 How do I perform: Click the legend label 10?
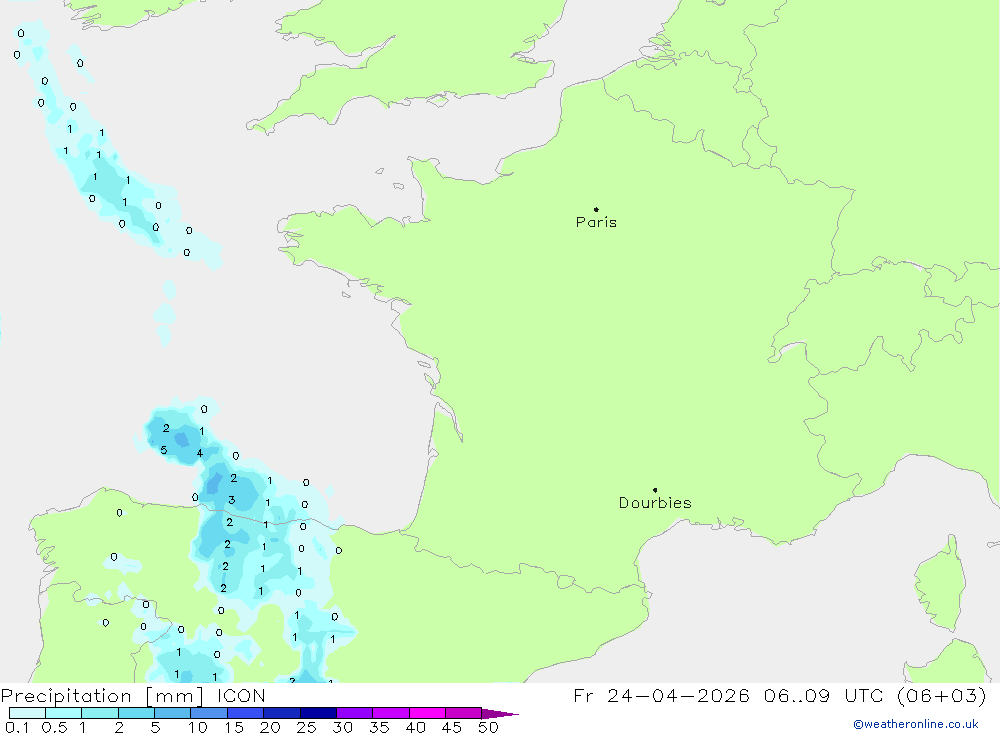pos(198,727)
